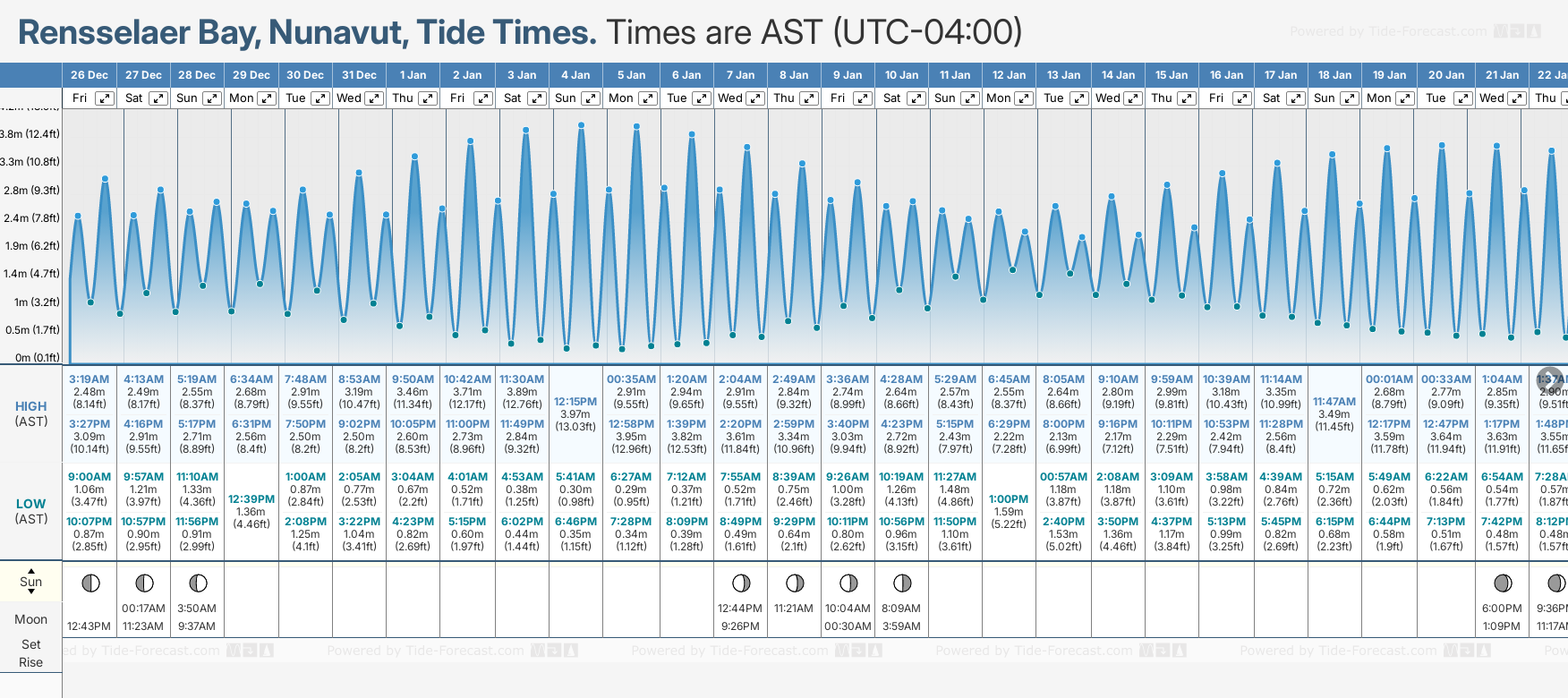The height and width of the screenshot is (698, 1568).
Task: Click the 12:39PM low tide entry on 29 Dec
Action: click(251, 499)
